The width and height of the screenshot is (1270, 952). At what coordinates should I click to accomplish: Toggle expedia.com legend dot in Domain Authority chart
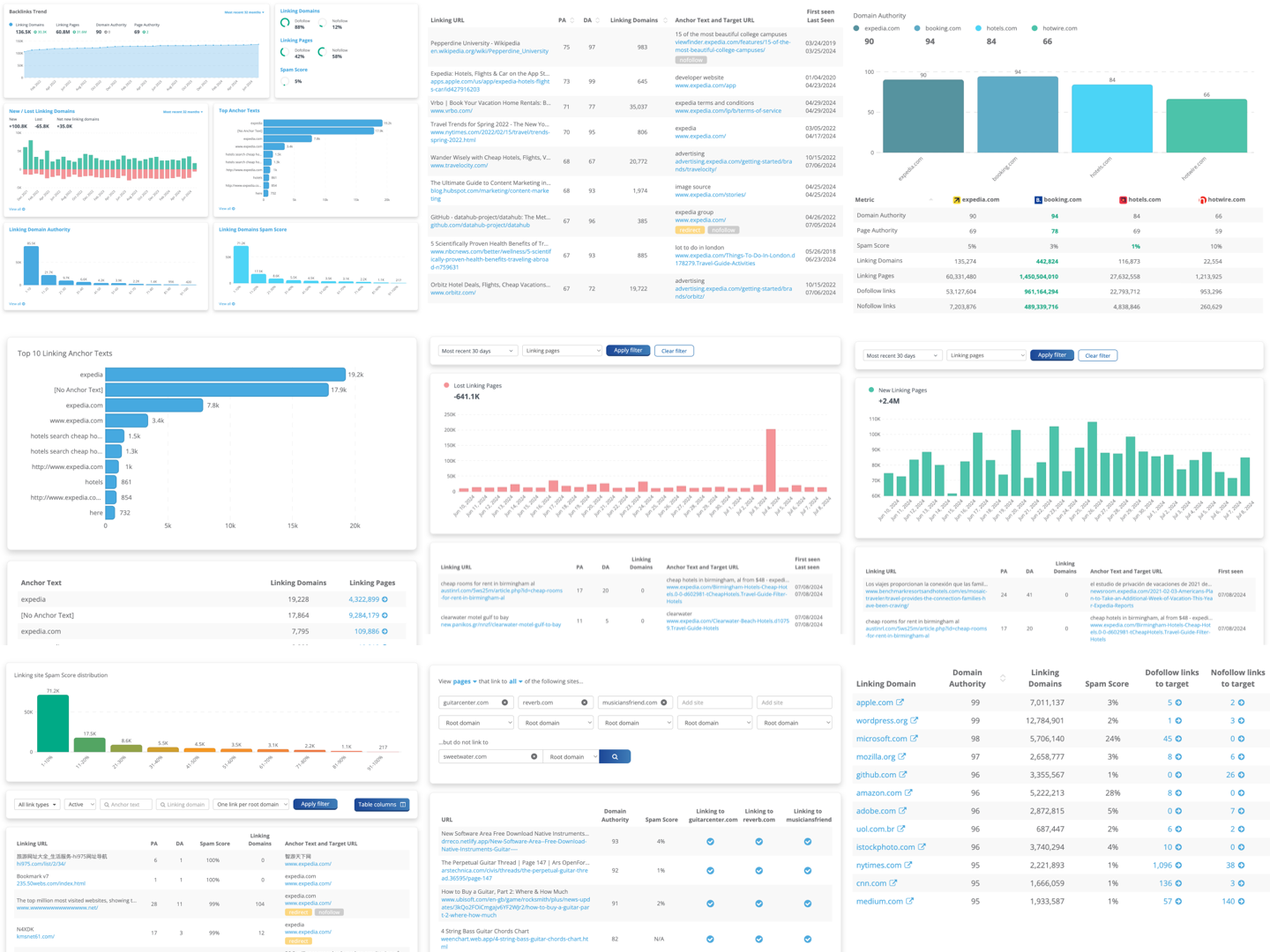click(857, 28)
